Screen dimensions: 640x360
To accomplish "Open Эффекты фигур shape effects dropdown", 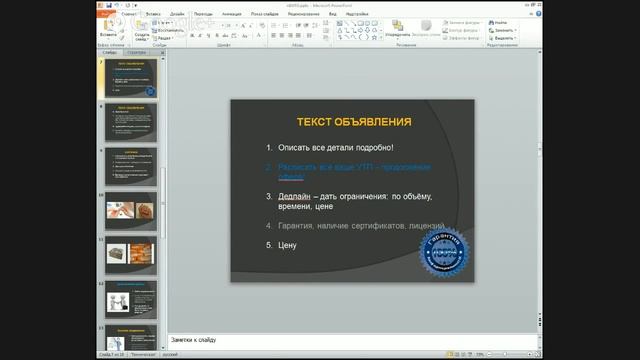I will point(461,38).
